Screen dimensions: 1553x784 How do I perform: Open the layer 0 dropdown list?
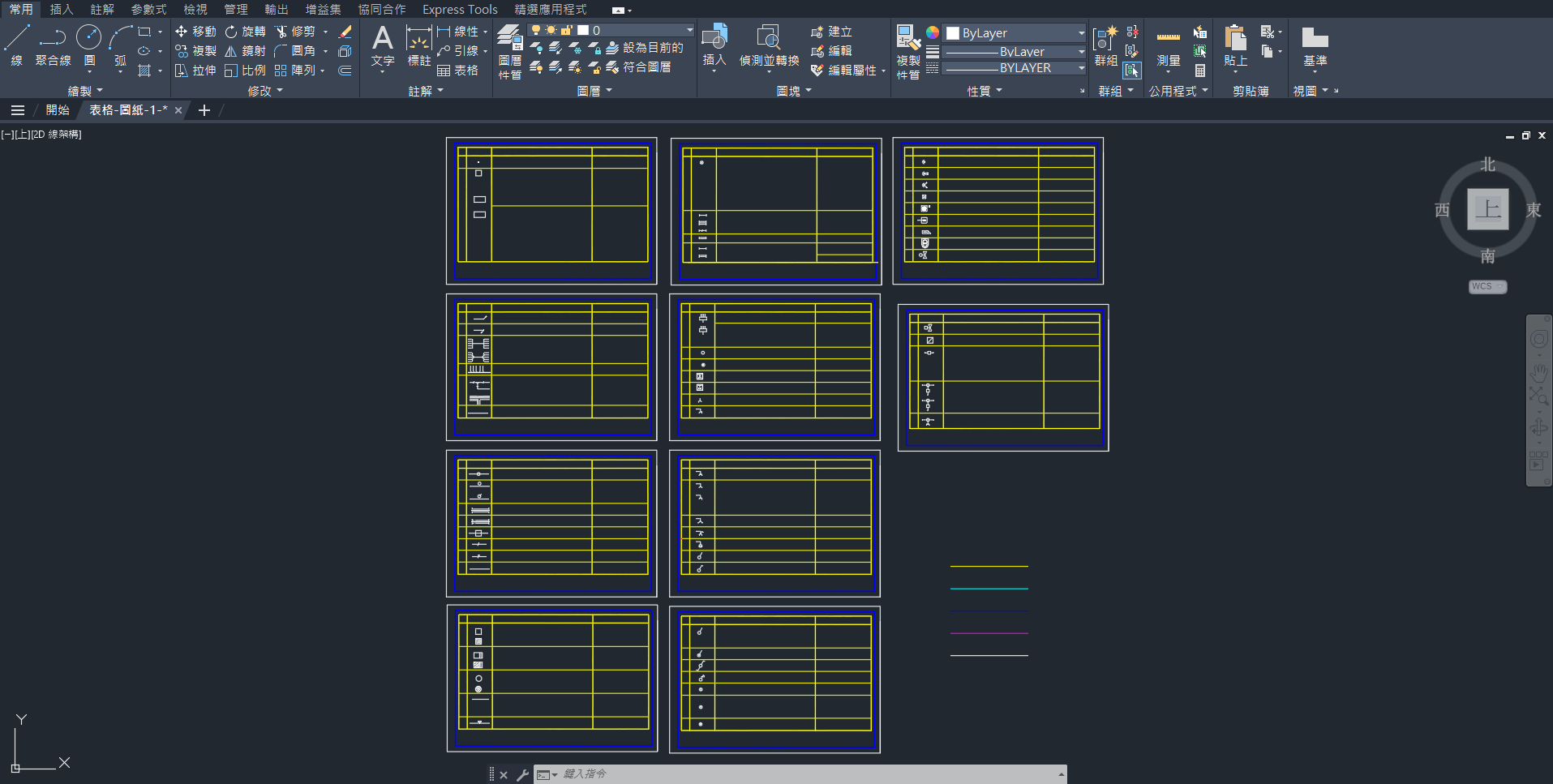point(689,30)
